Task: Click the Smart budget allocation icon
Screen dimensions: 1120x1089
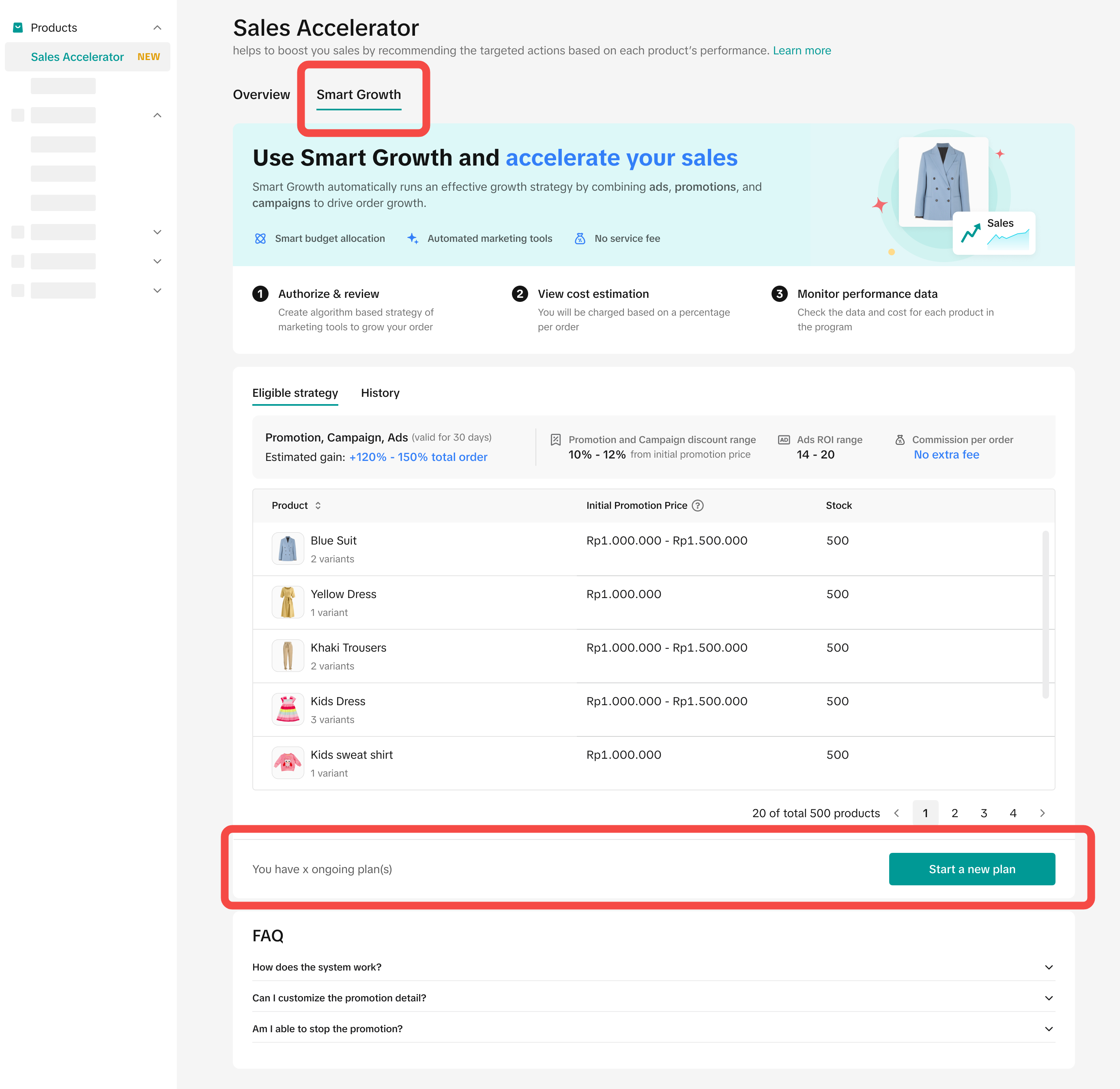Action: [x=260, y=239]
